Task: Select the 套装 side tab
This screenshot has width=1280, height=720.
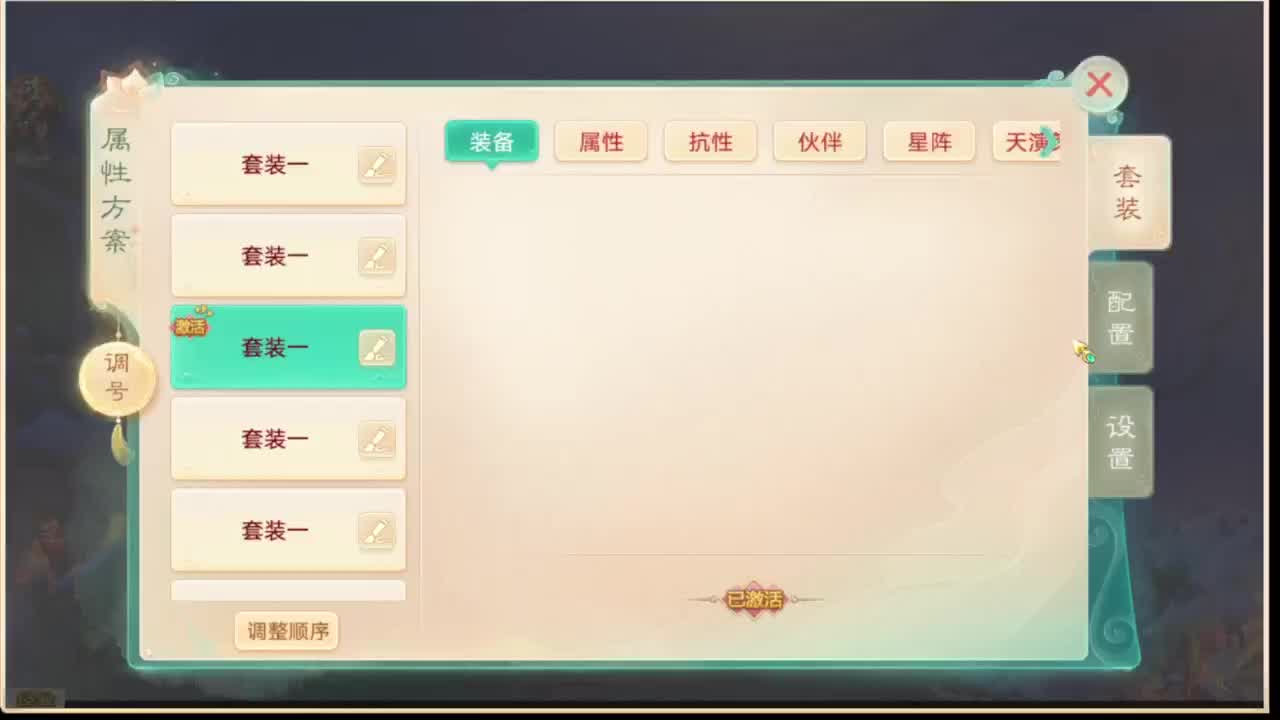Action: pos(1128,193)
